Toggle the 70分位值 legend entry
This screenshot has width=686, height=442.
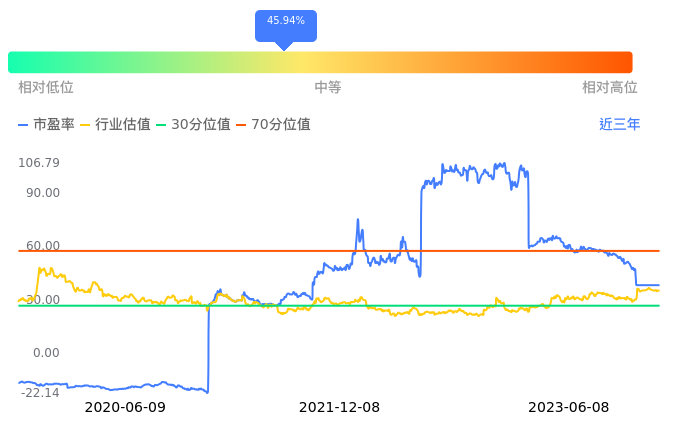pos(273,125)
